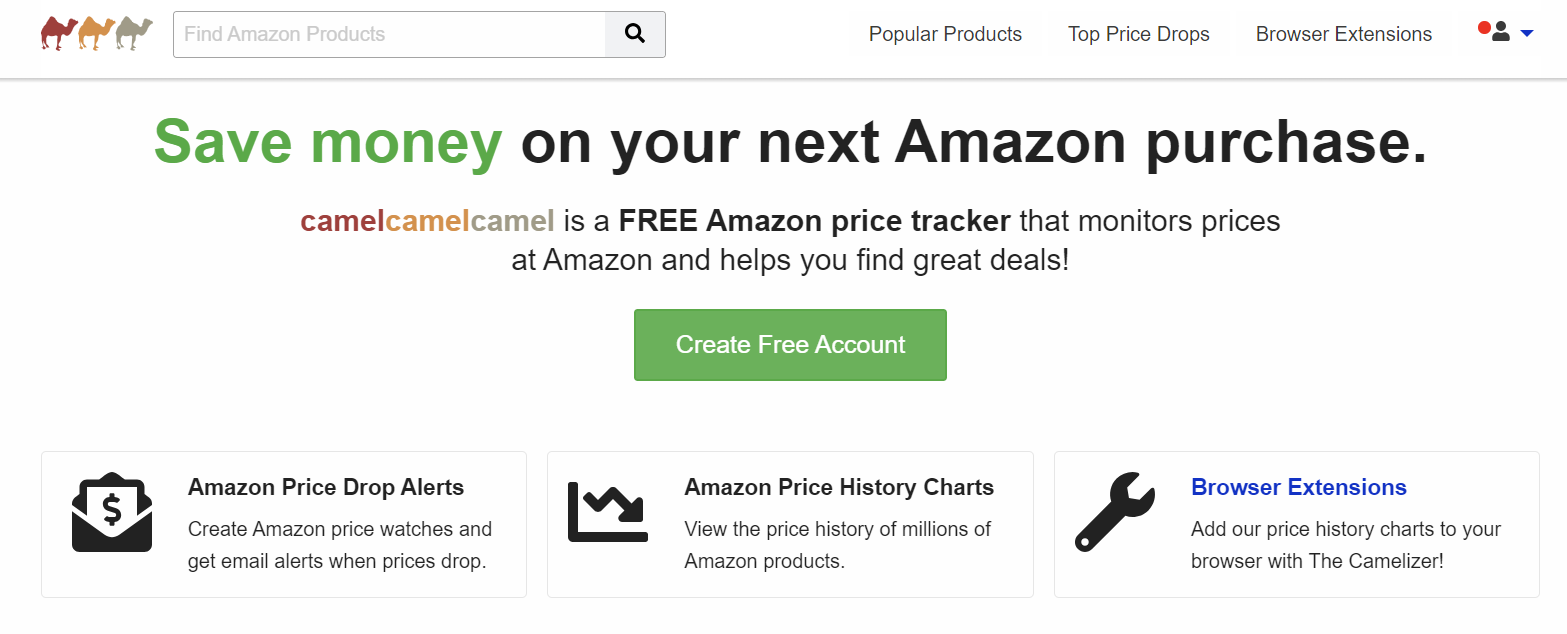This screenshot has width=1567, height=634.
Task: Click the price history chart icon
Action: pos(608,512)
